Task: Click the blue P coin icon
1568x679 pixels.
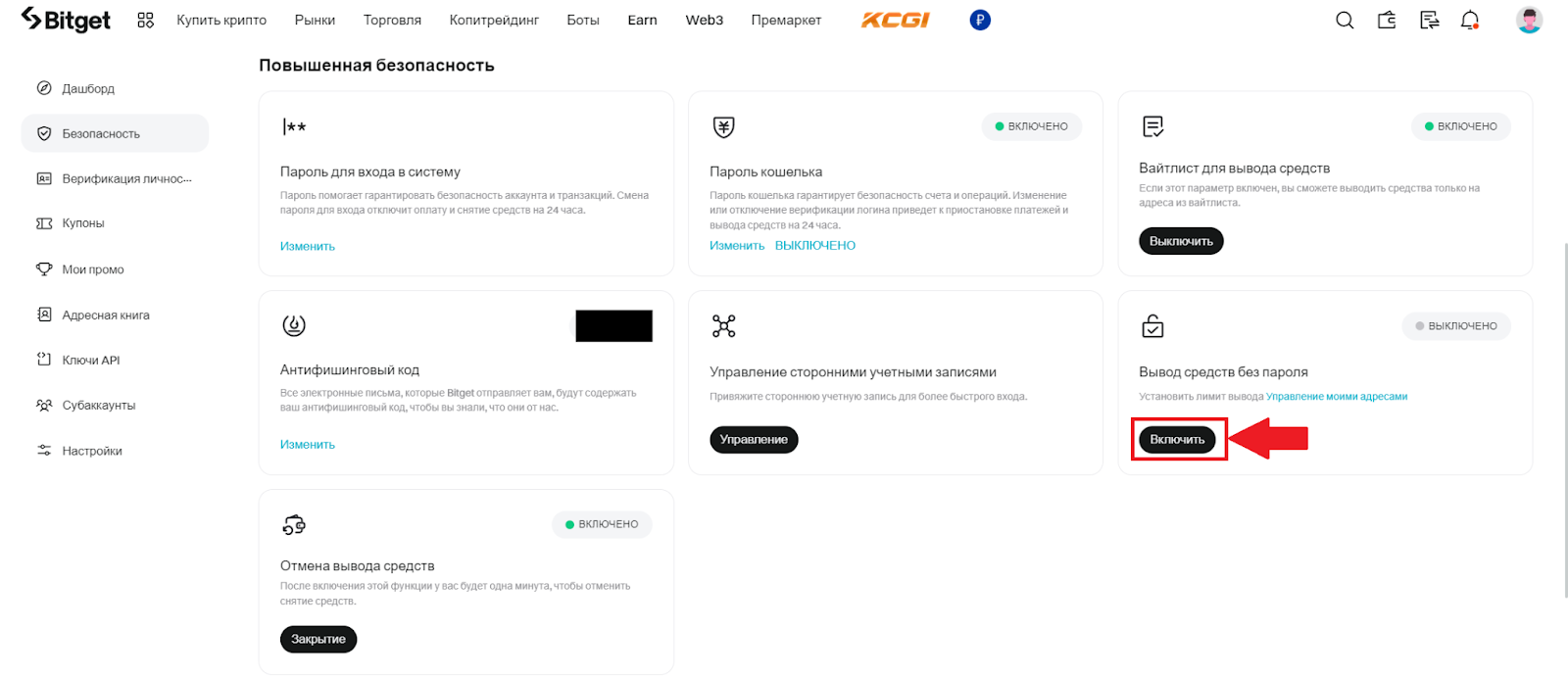Action: coord(980,20)
